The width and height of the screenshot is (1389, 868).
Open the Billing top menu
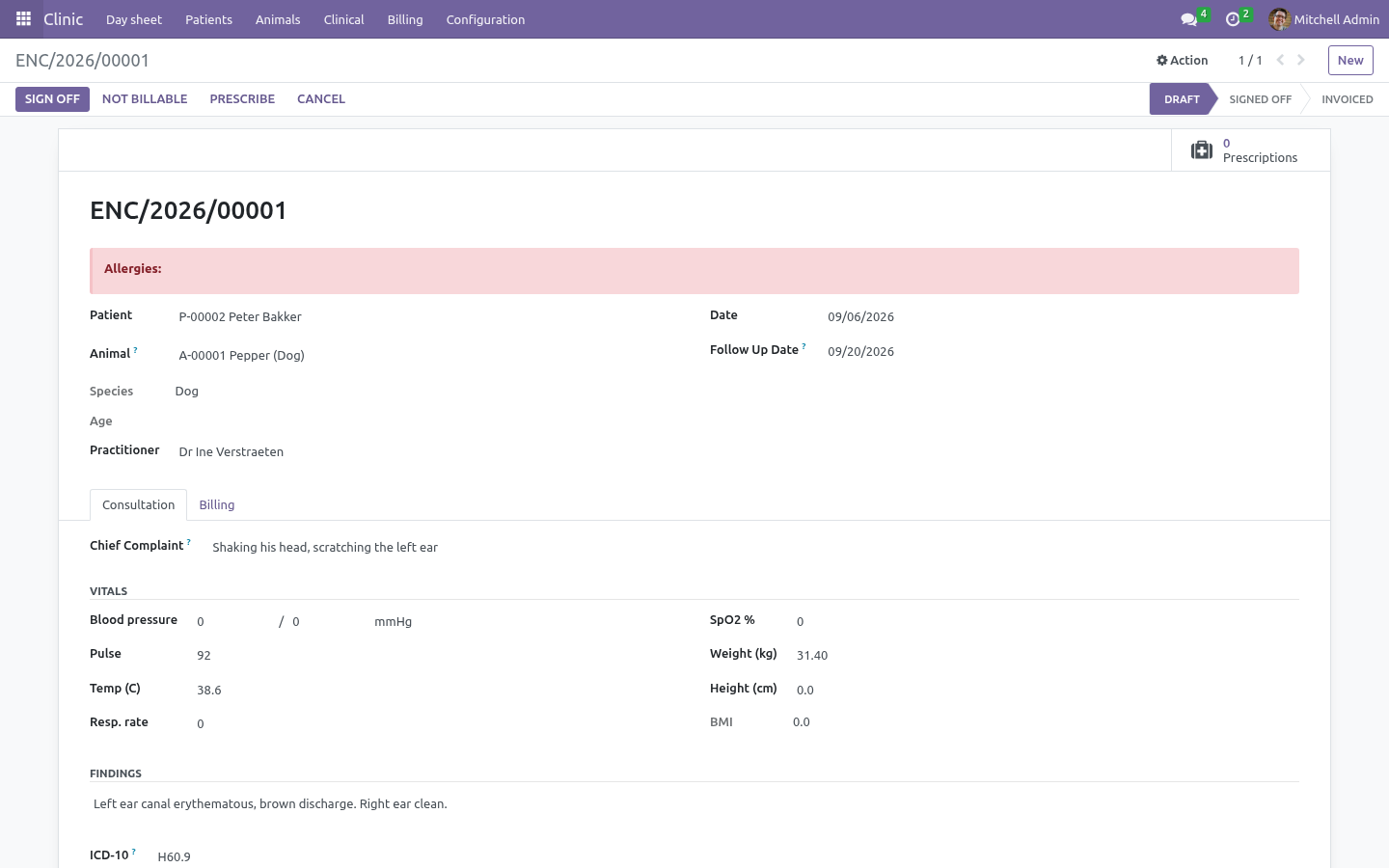pyautogui.click(x=405, y=19)
